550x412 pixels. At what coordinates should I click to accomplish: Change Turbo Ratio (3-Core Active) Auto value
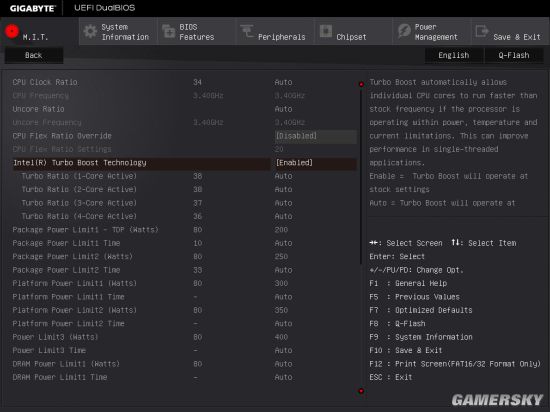pos(283,203)
